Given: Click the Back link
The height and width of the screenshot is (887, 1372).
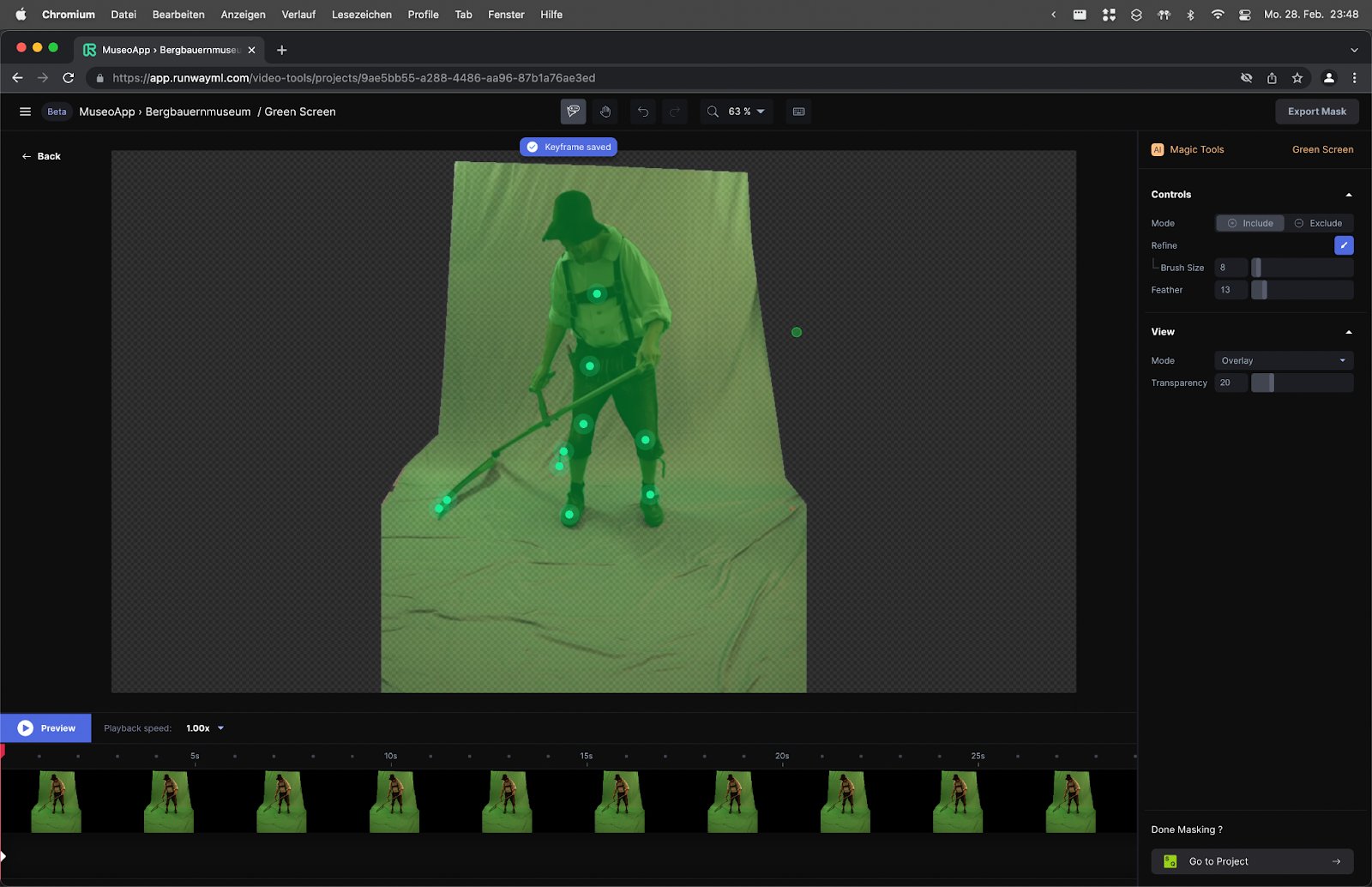Looking at the screenshot, I should [x=41, y=156].
